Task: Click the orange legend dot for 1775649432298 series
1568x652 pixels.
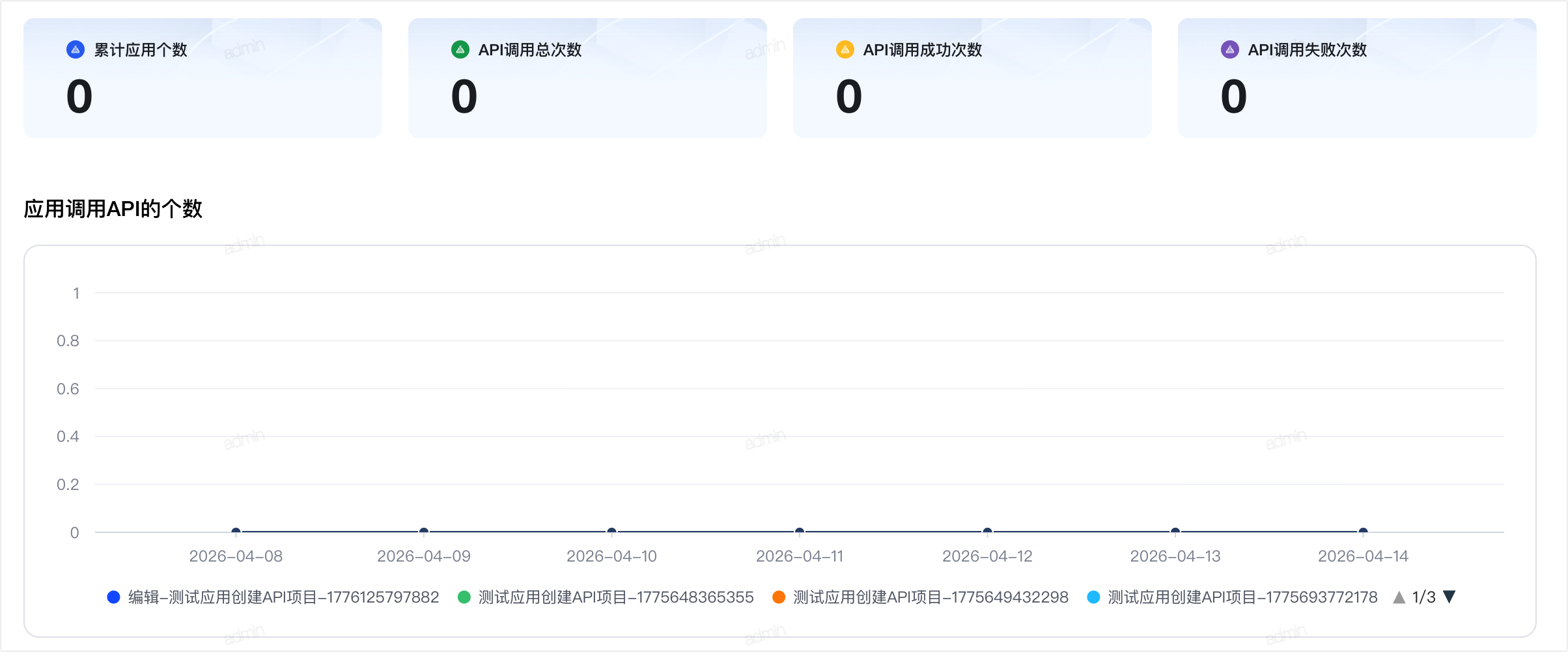Action: 779,597
